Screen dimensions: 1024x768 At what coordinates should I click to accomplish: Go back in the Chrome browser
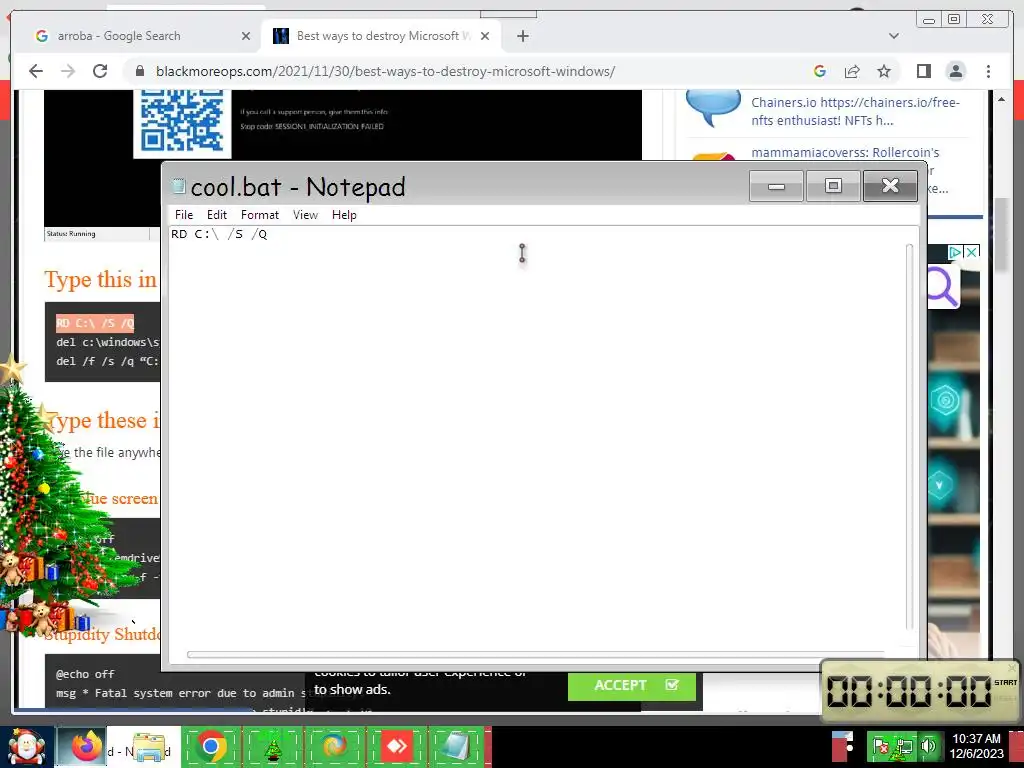(x=36, y=71)
